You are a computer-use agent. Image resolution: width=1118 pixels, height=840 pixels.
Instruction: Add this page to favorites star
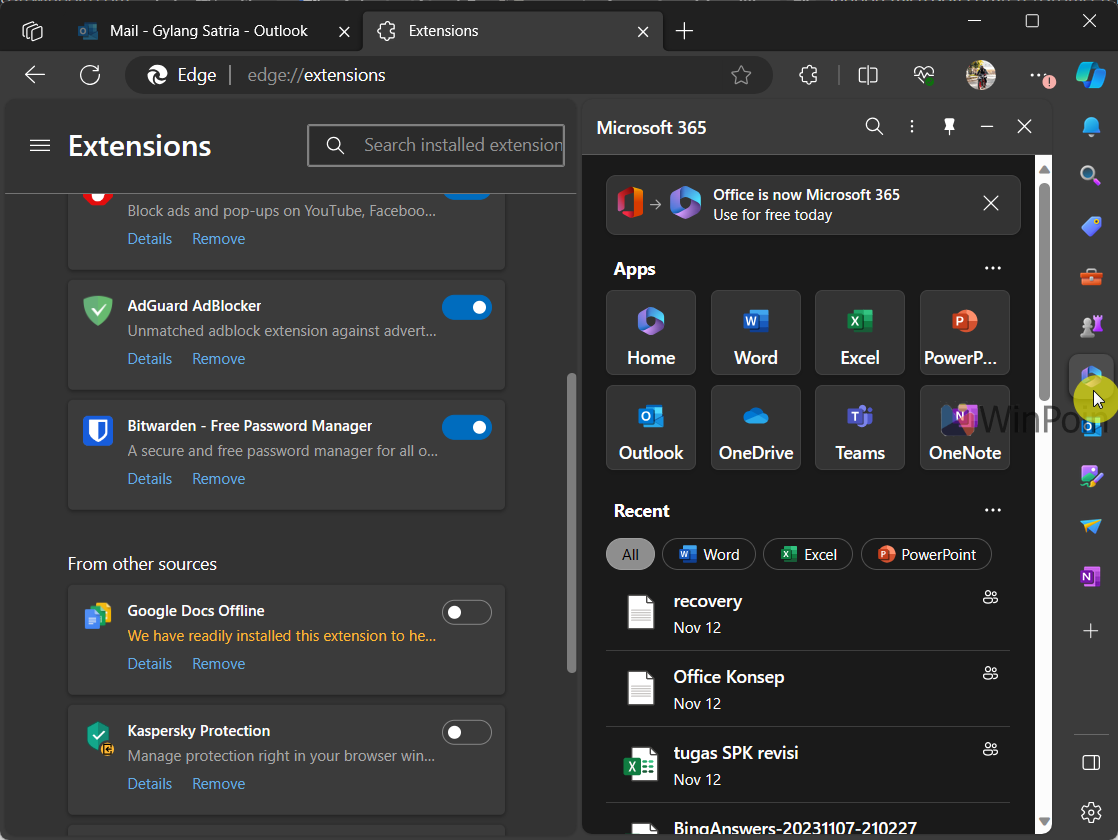click(x=741, y=75)
